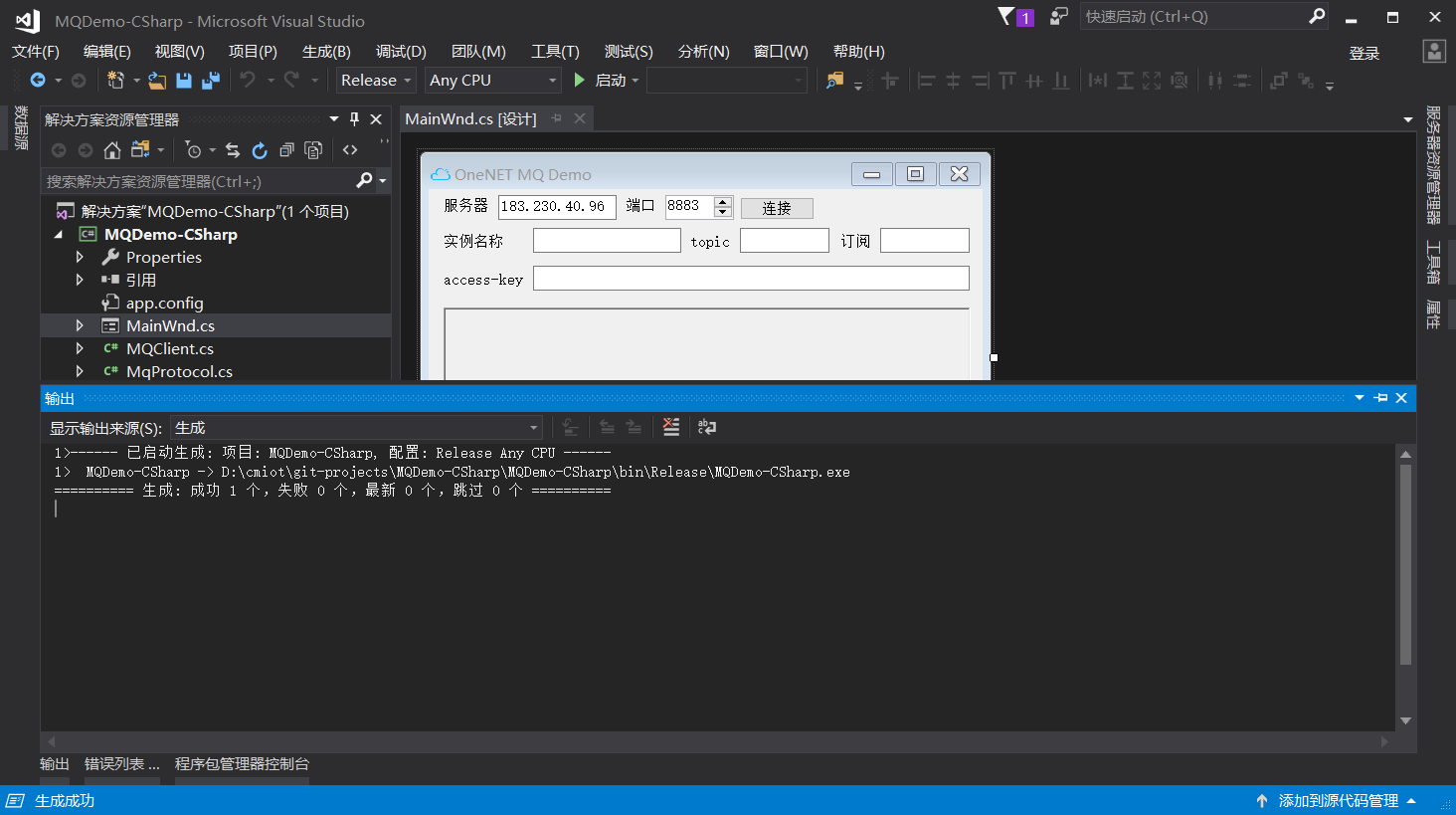Clear all text in the Output window
Image resolution: width=1456 pixels, height=815 pixels.
671,427
